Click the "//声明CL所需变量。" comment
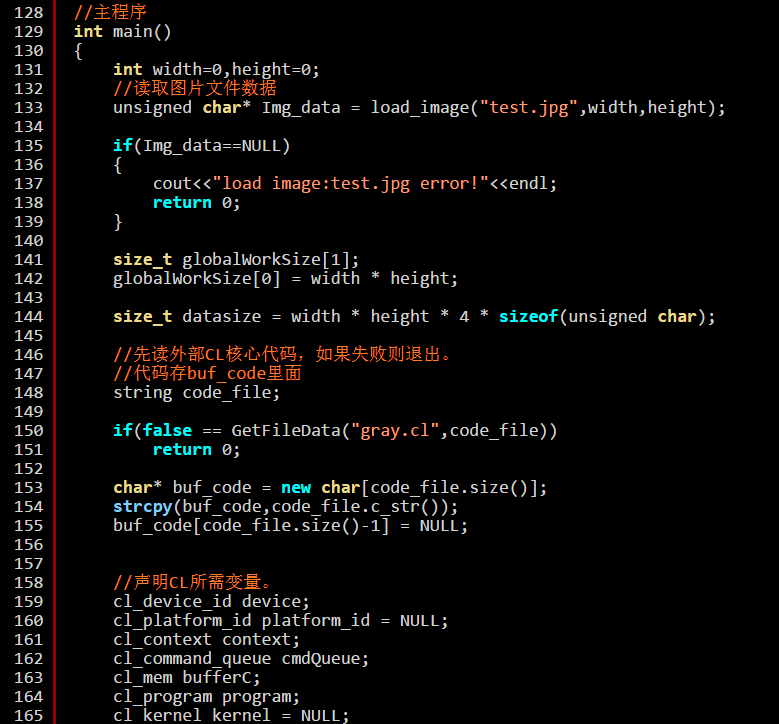This screenshot has height=724, width=779. coord(192,582)
